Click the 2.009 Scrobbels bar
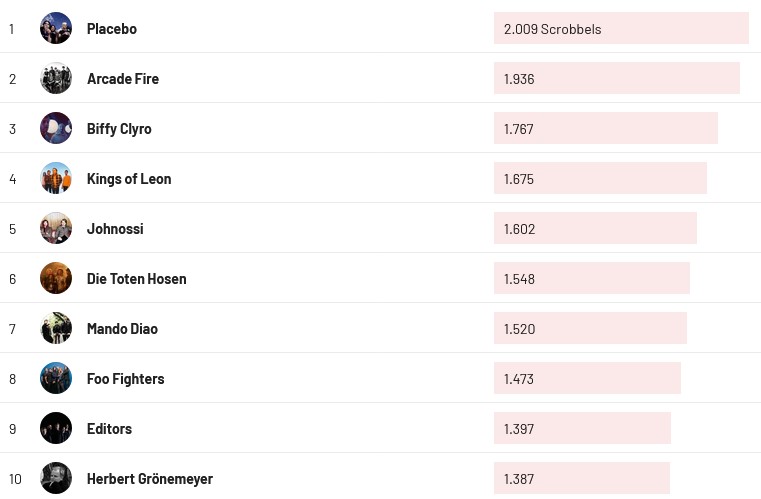This screenshot has height=499, width=761. [620, 28]
